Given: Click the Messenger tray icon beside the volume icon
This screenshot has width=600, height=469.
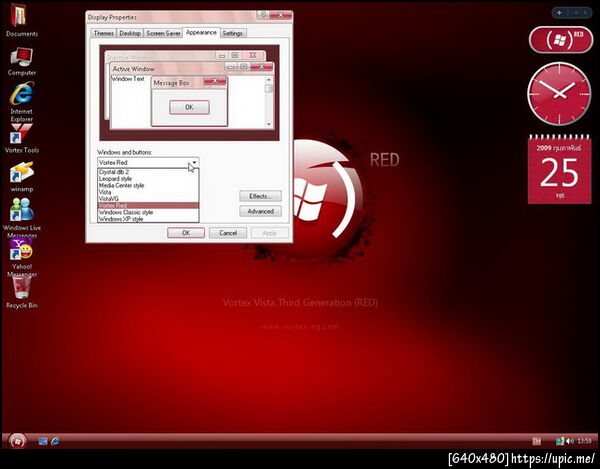Looking at the screenshot, I should tap(560, 441).
